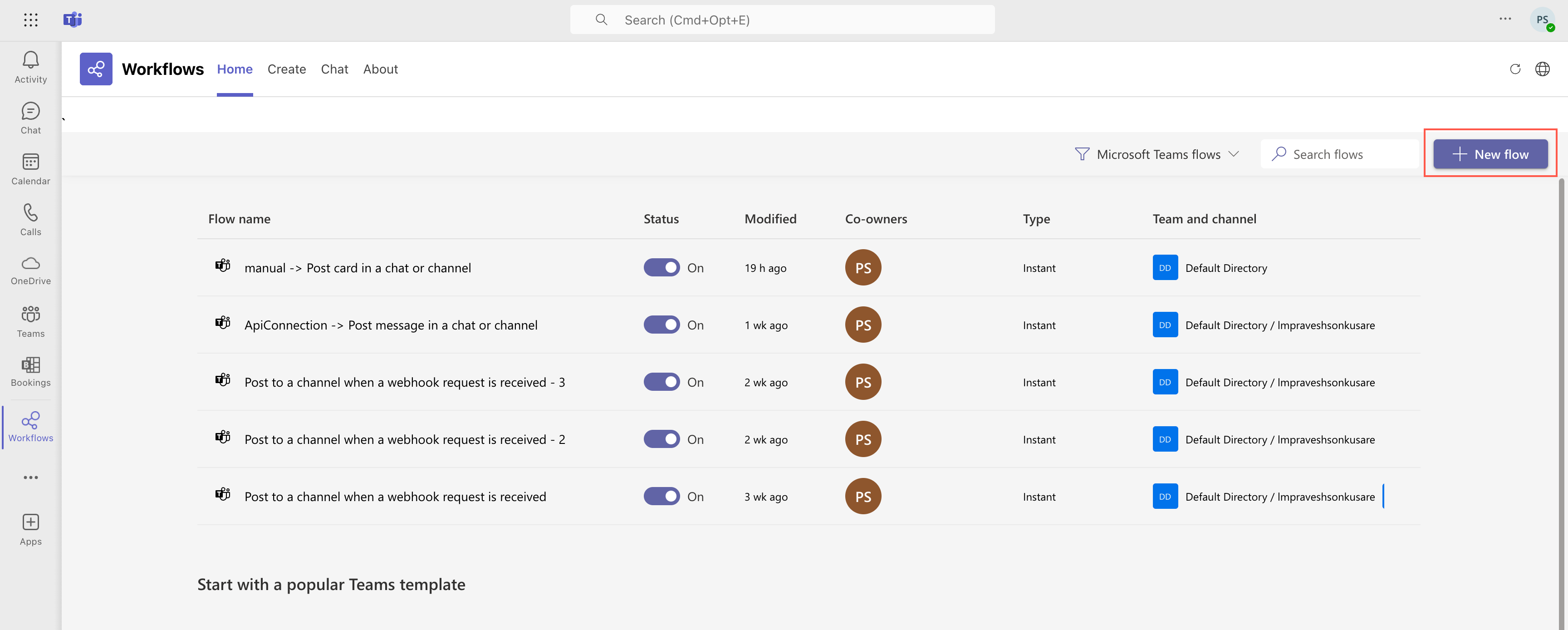Click the New flow button
Image resolution: width=1568 pixels, height=630 pixels.
point(1490,154)
